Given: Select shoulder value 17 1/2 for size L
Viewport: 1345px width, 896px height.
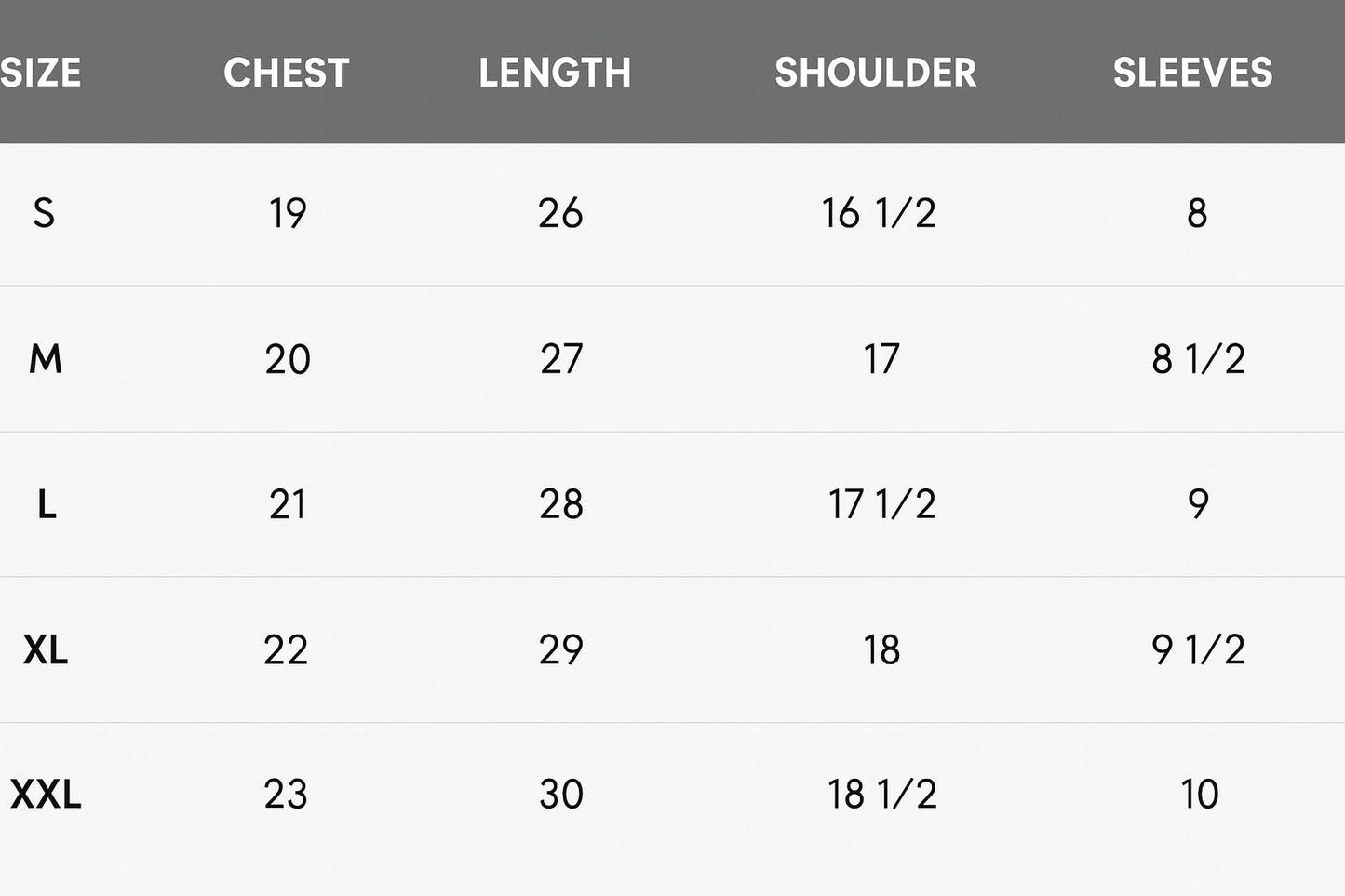Looking at the screenshot, I should click(x=881, y=504).
